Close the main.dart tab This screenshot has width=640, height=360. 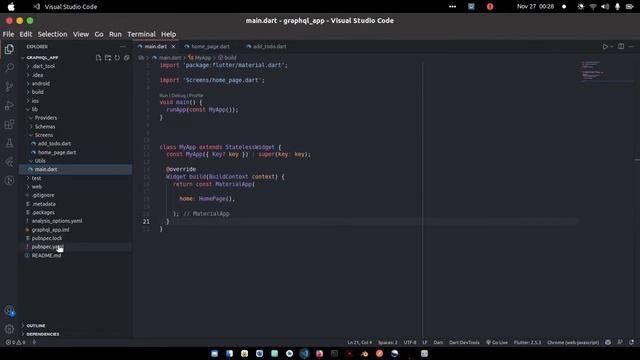173,47
